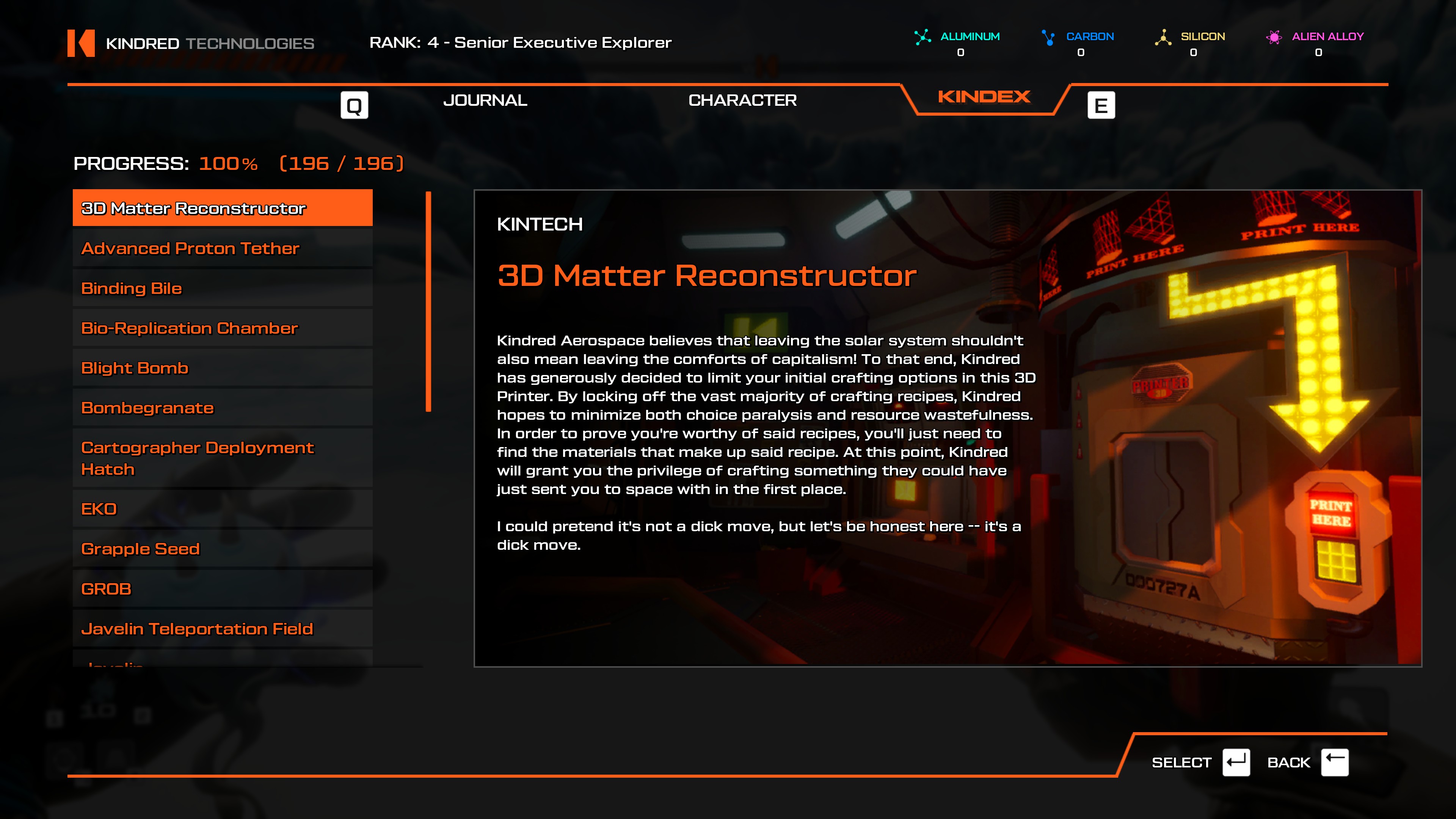Click the Silicon resource icon

1163,37
